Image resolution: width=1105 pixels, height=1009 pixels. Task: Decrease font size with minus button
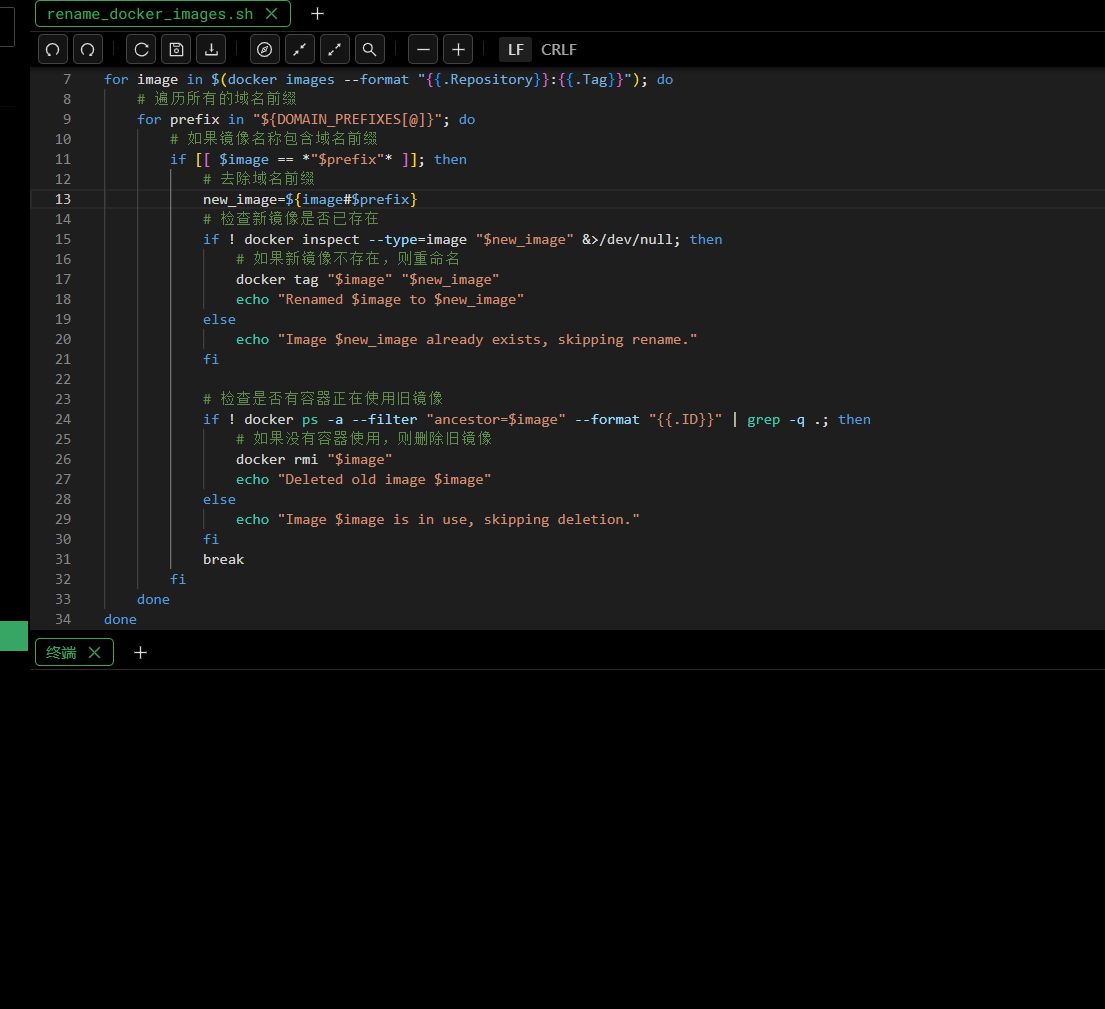423,49
